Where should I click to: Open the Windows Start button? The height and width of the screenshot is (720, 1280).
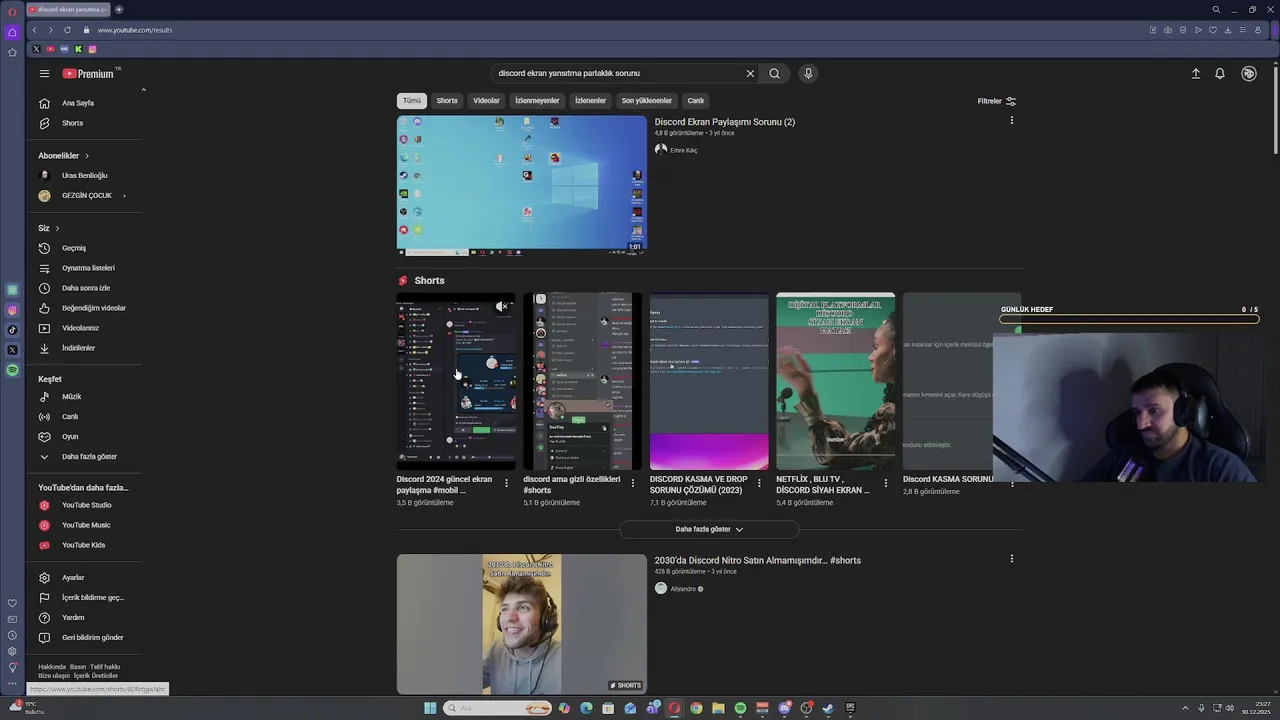click(430, 708)
